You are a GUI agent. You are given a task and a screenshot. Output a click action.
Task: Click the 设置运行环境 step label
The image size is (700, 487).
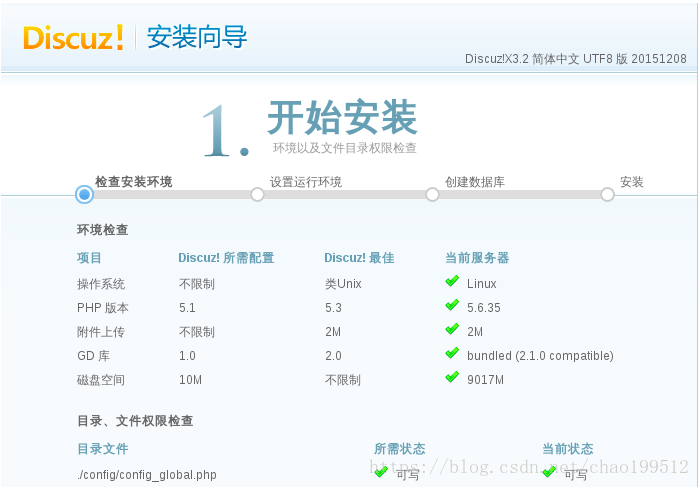tap(306, 182)
